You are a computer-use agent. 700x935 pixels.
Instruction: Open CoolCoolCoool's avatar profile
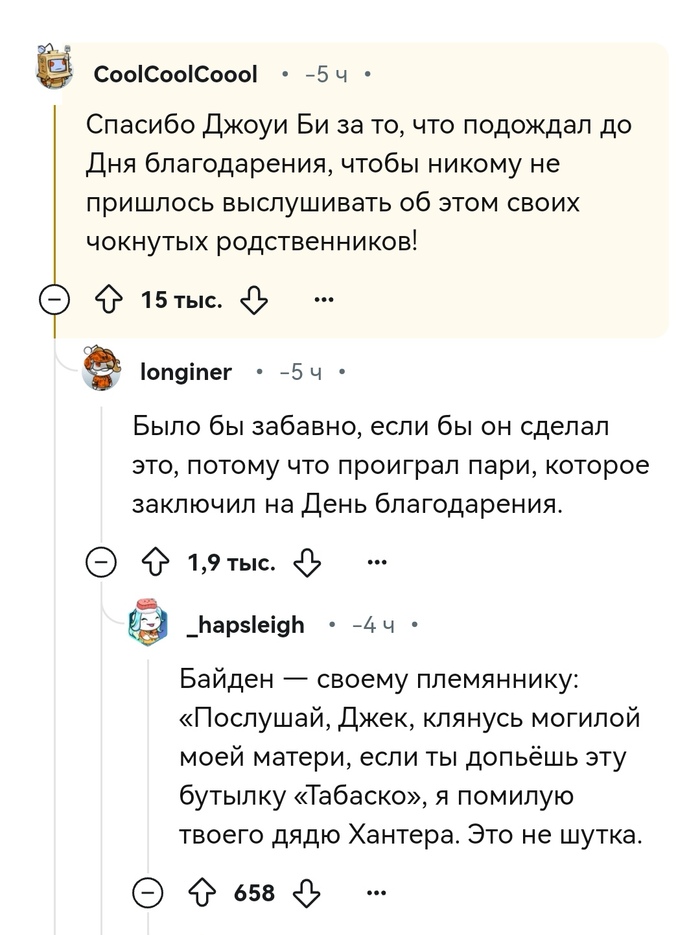click(x=56, y=70)
